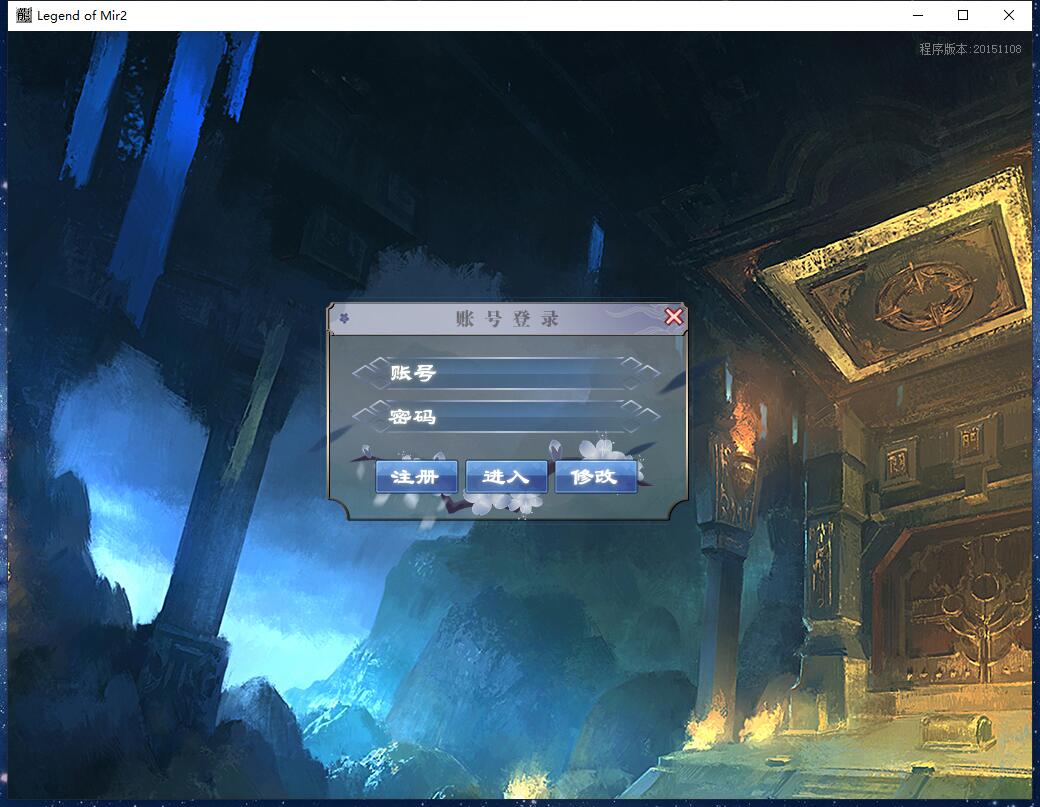Viewport: 1040px width, 807px height.
Task: Click the Legend of Mir2 app icon
Action: click(x=24, y=15)
